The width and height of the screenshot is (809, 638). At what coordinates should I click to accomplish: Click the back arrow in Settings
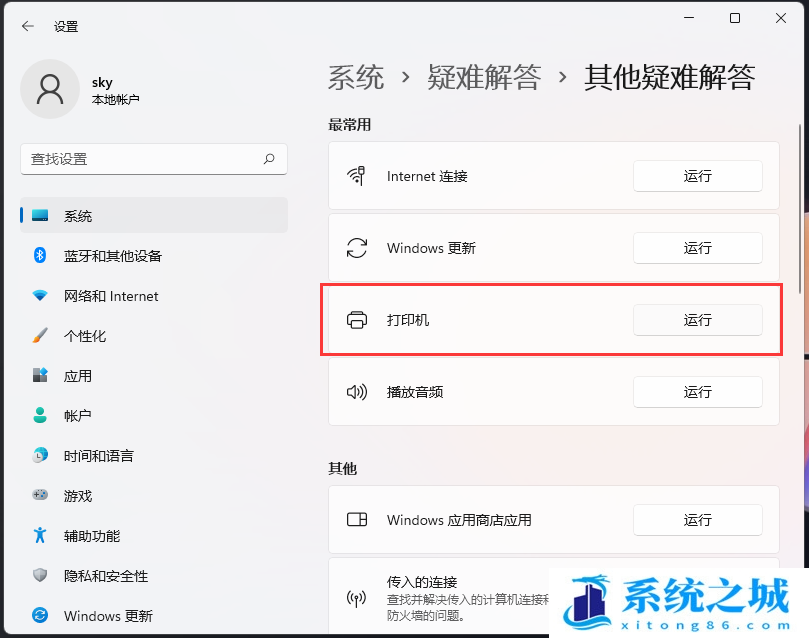tap(27, 26)
